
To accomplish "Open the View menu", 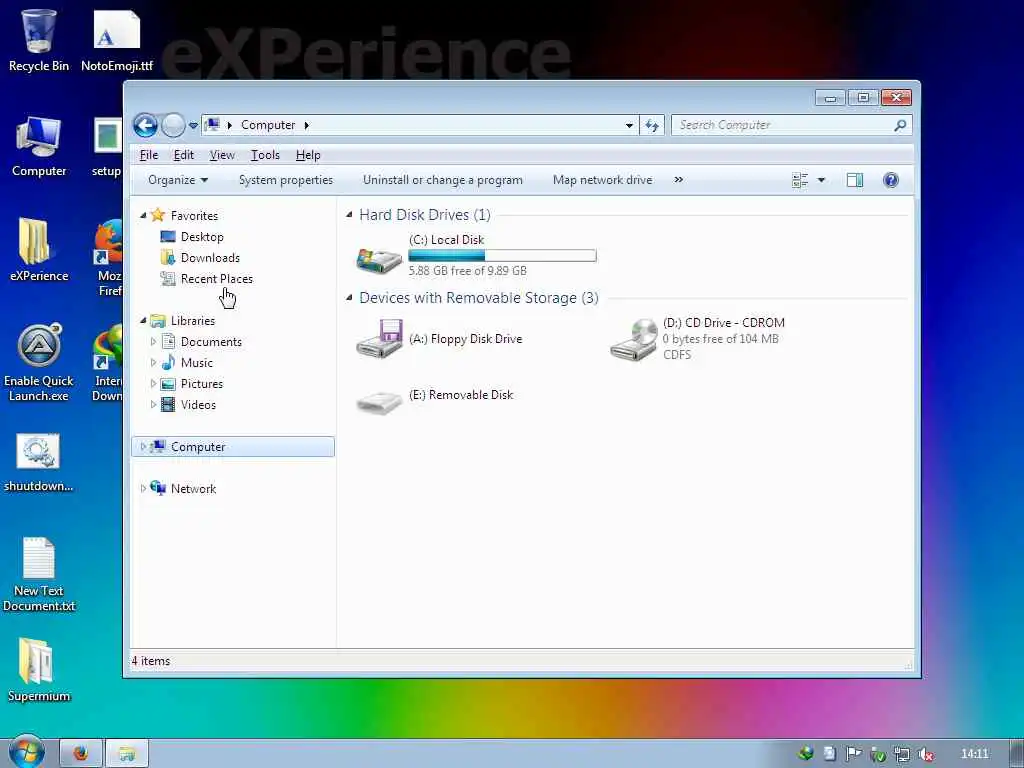I will [x=222, y=155].
